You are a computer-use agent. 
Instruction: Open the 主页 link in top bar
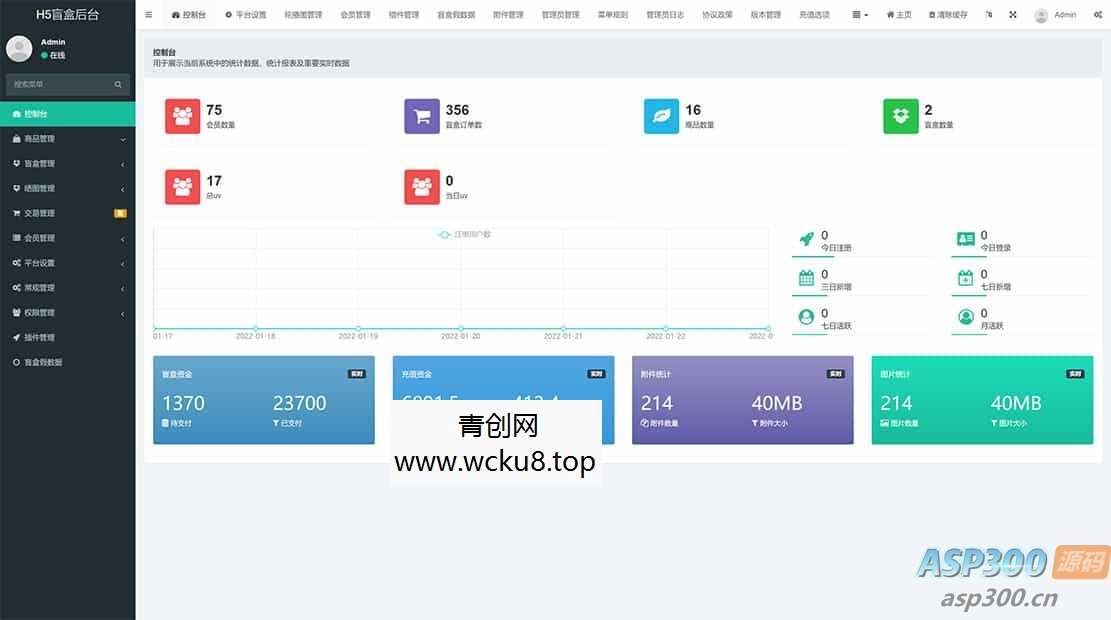[x=898, y=14]
